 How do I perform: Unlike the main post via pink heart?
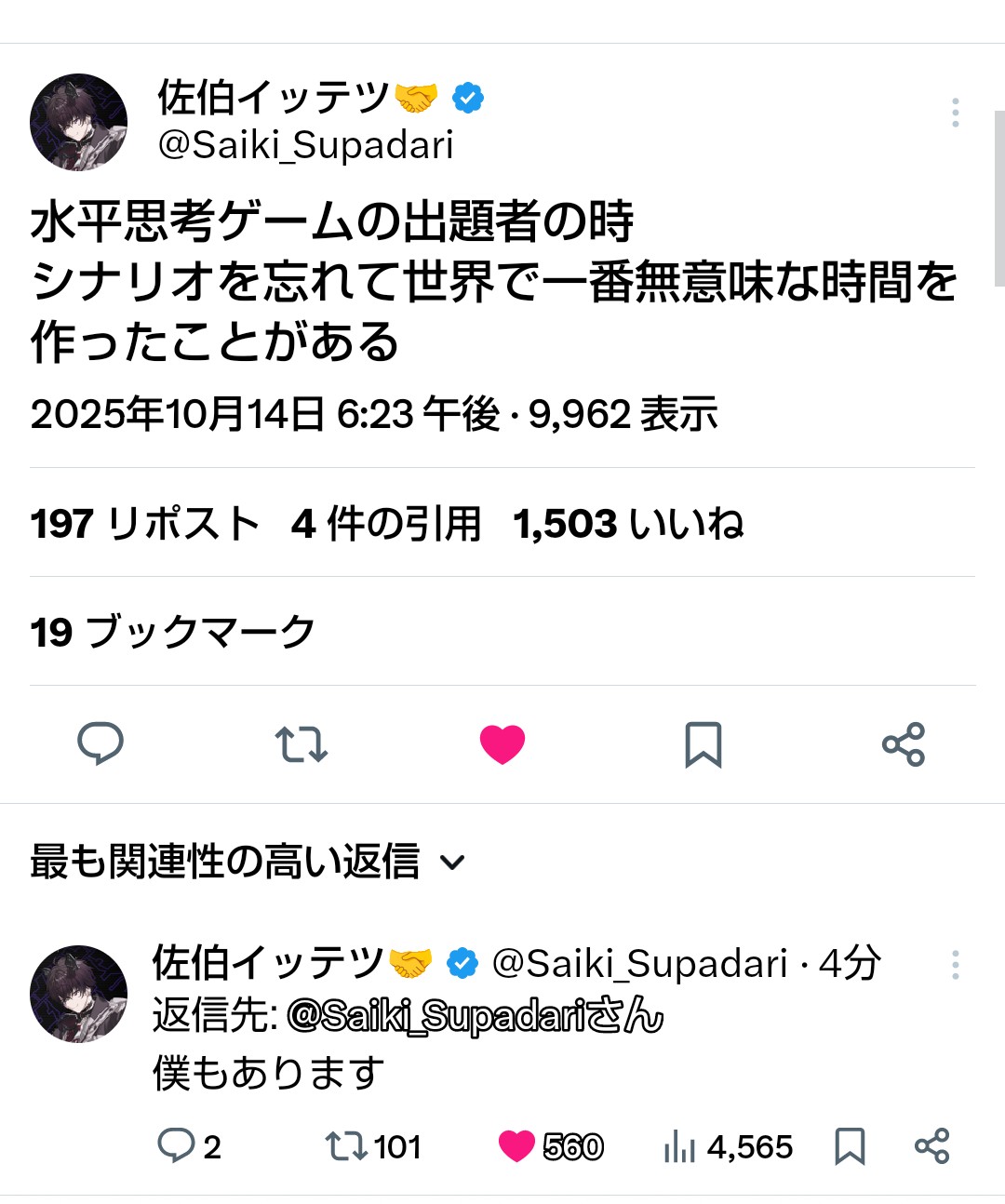(502, 744)
